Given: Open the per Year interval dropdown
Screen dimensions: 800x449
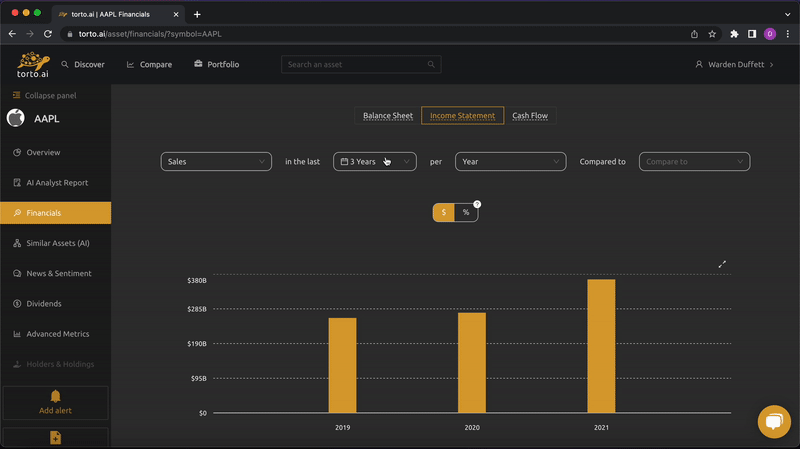Looking at the screenshot, I should pyautogui.click(x=511, y=161).
